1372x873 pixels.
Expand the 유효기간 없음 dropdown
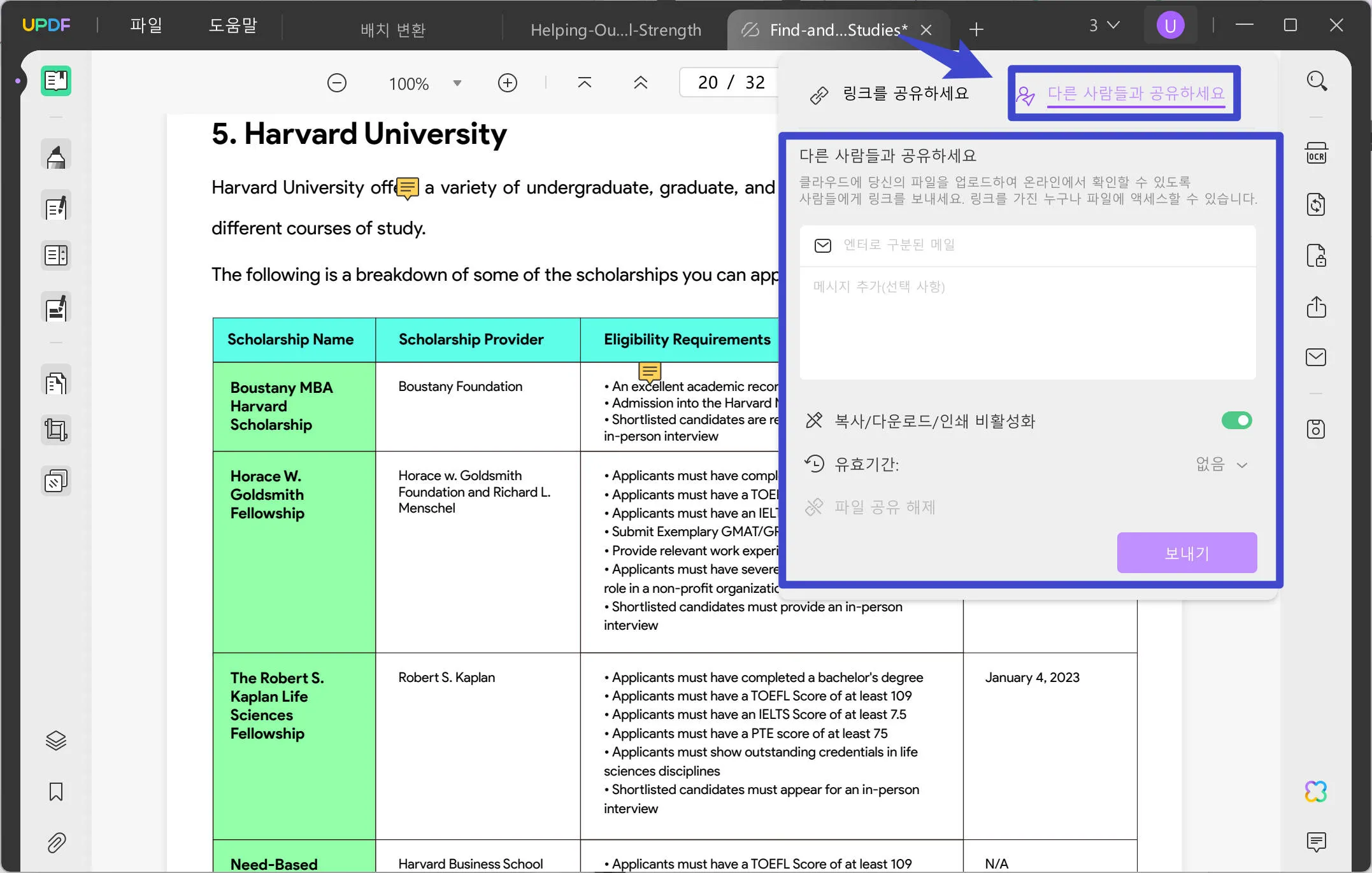tap(1222, 464)
